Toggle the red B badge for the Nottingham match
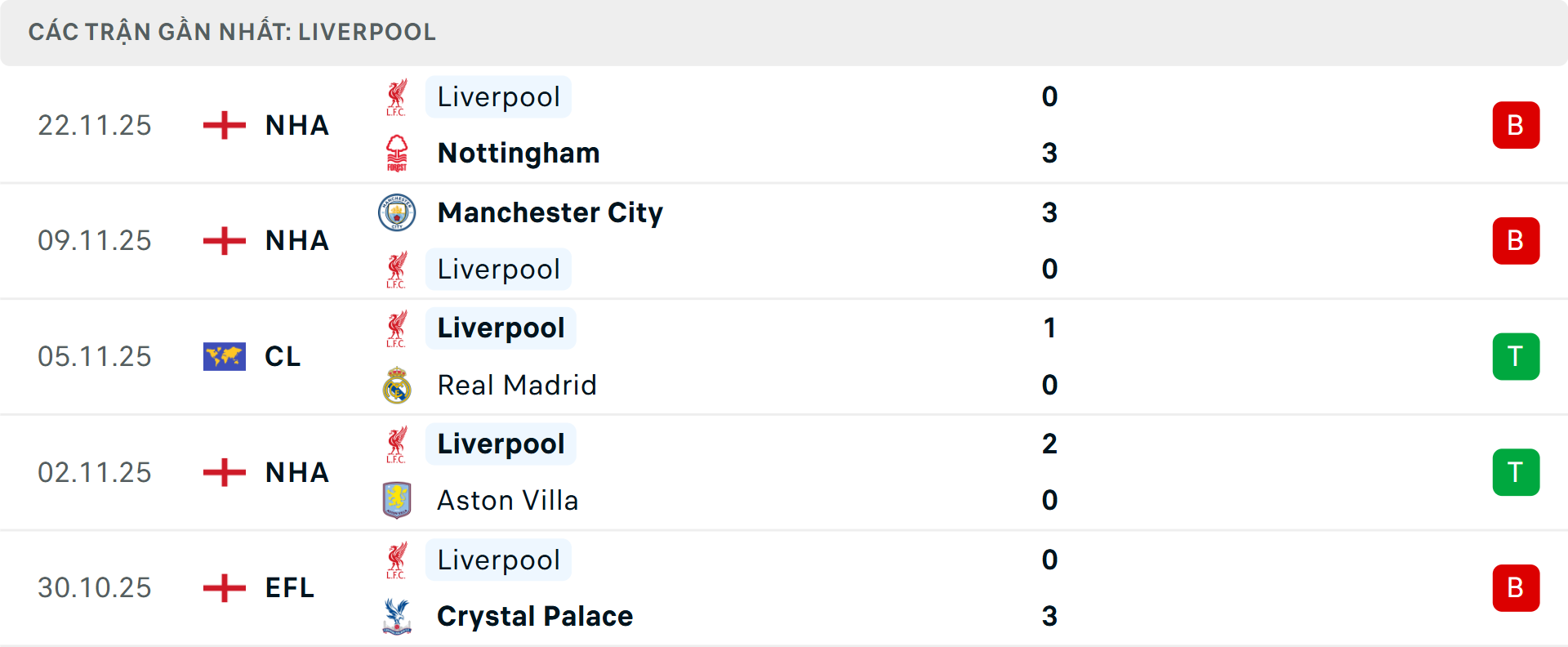The width and height of the screenshot is (1568, 647). coord(1516,125)
